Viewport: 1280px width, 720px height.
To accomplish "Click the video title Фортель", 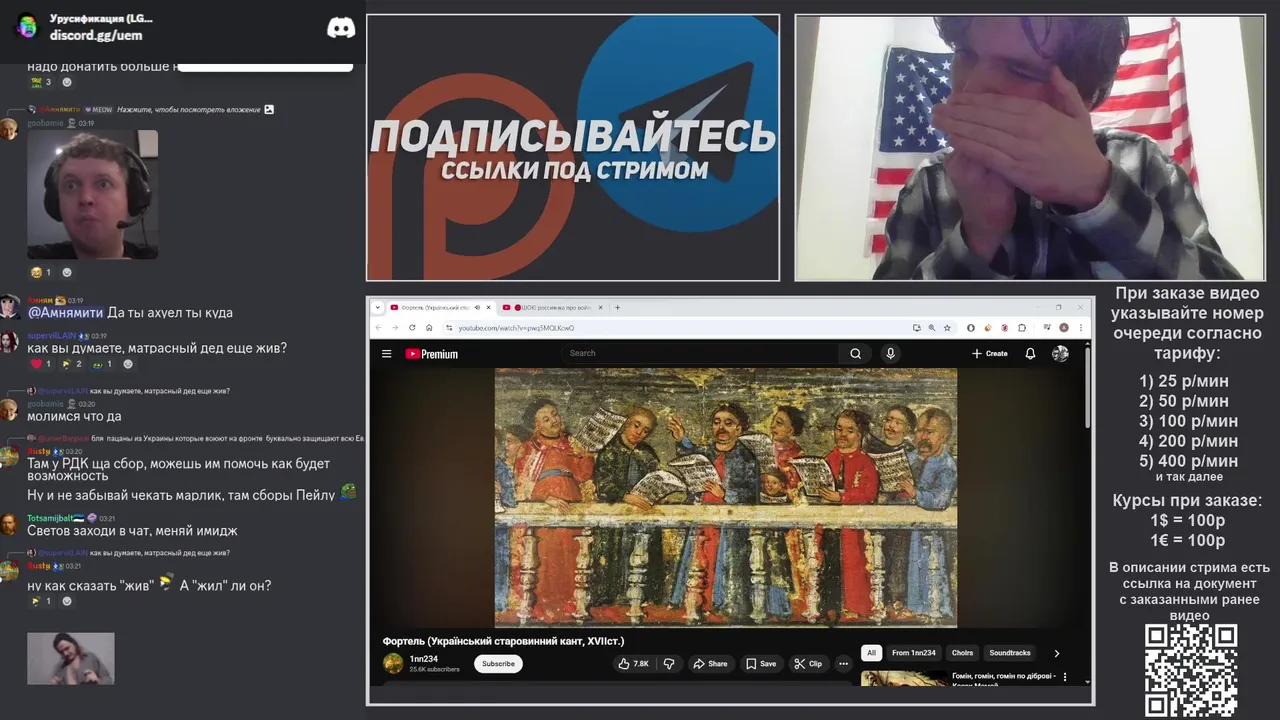I will (x=503, y=641).
